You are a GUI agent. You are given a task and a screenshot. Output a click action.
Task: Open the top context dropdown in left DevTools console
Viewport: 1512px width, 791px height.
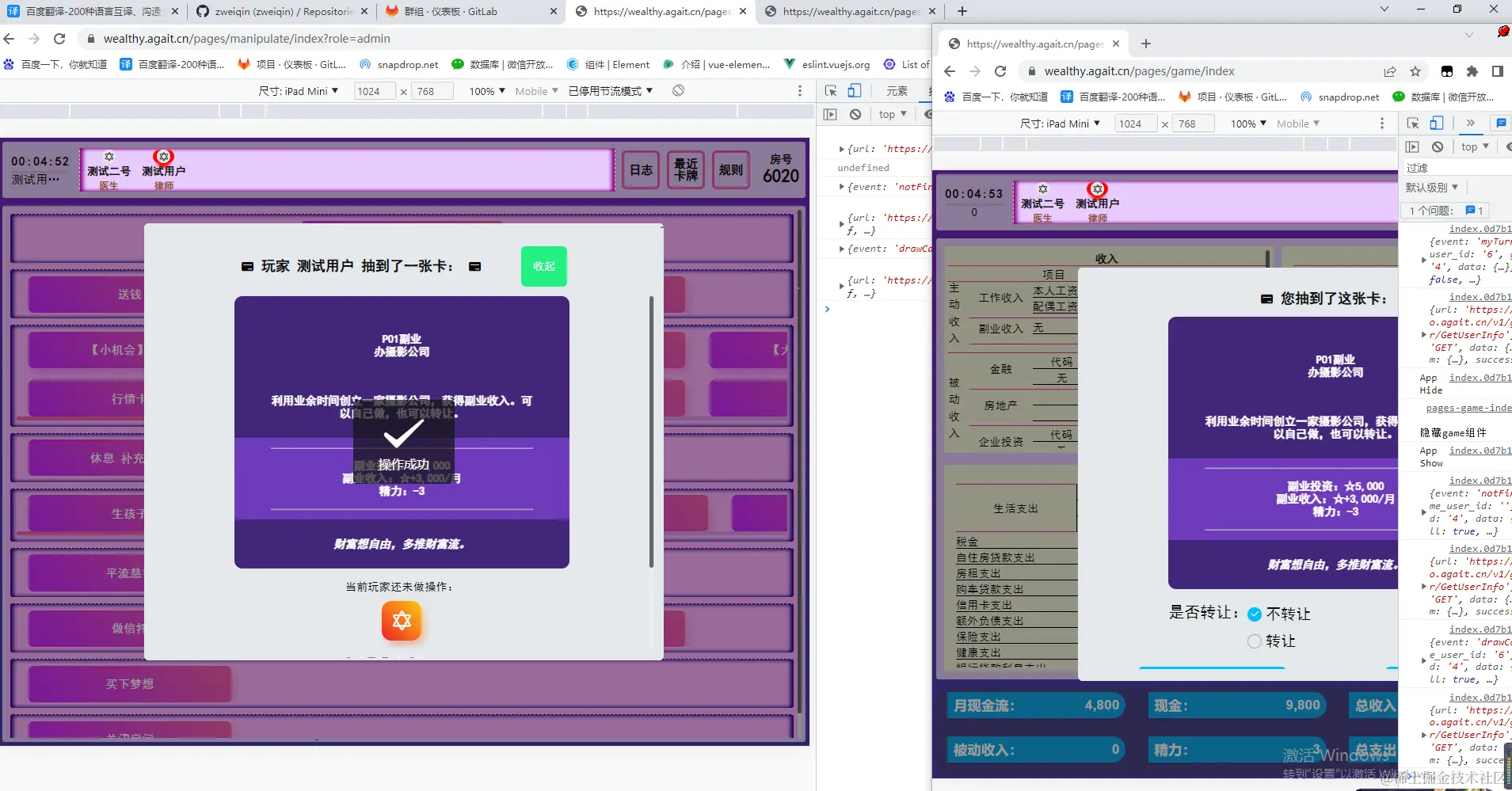click(x=893, y=114)
